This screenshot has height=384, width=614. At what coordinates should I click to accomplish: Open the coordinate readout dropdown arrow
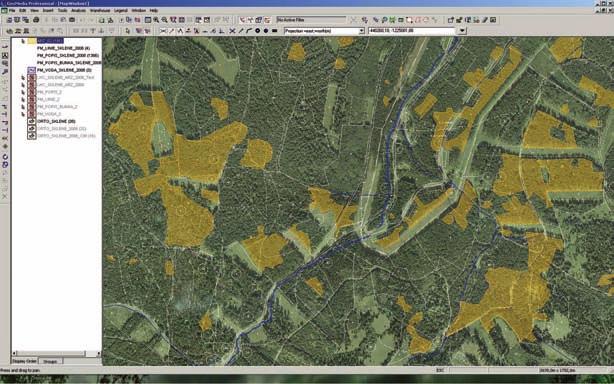pyautogui.click(x=462, y=31)
